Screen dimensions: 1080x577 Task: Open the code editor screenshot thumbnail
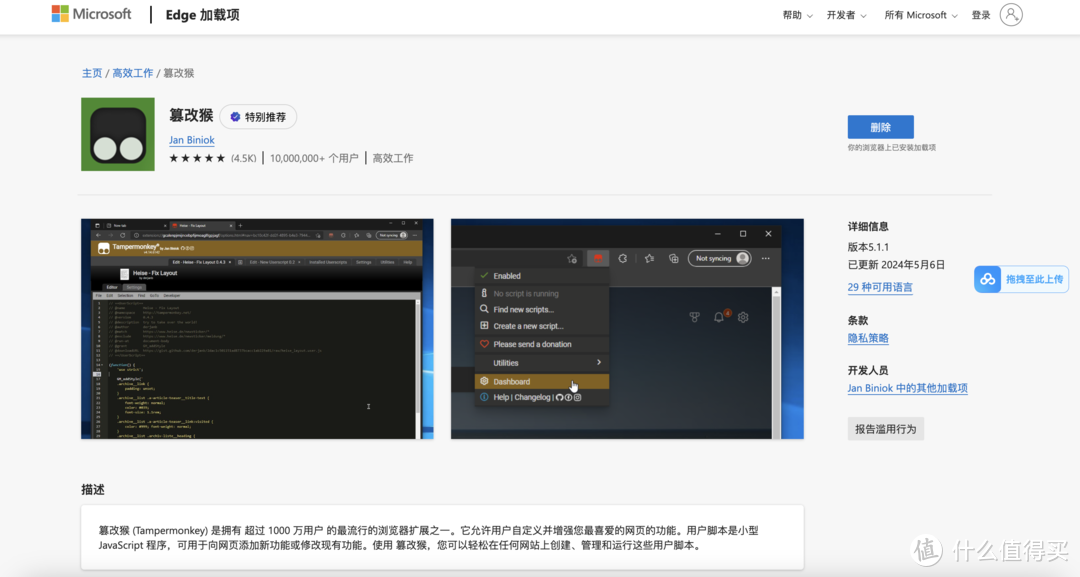(258, 329)
